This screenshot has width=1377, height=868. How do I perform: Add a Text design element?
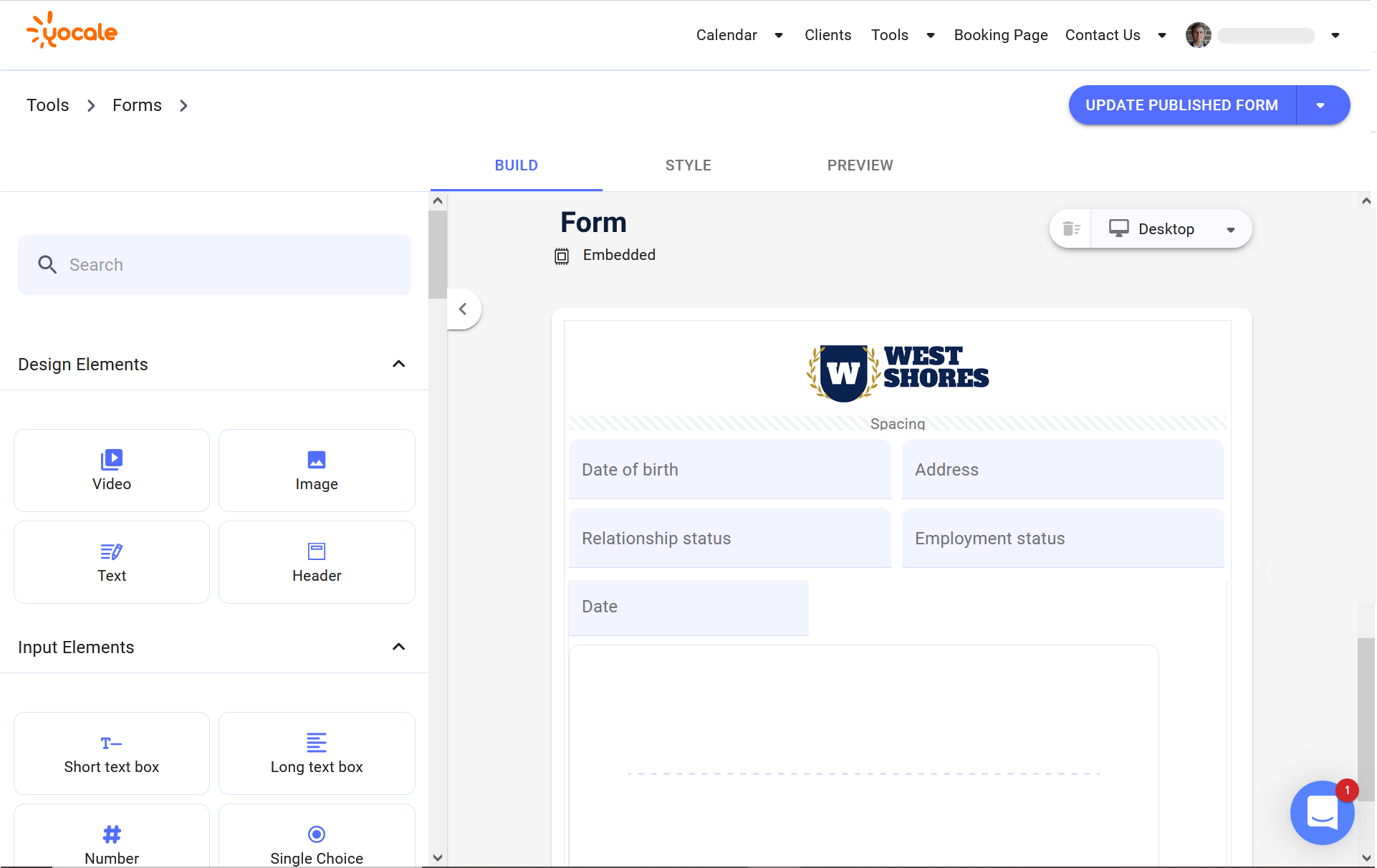tap(112, 562)
